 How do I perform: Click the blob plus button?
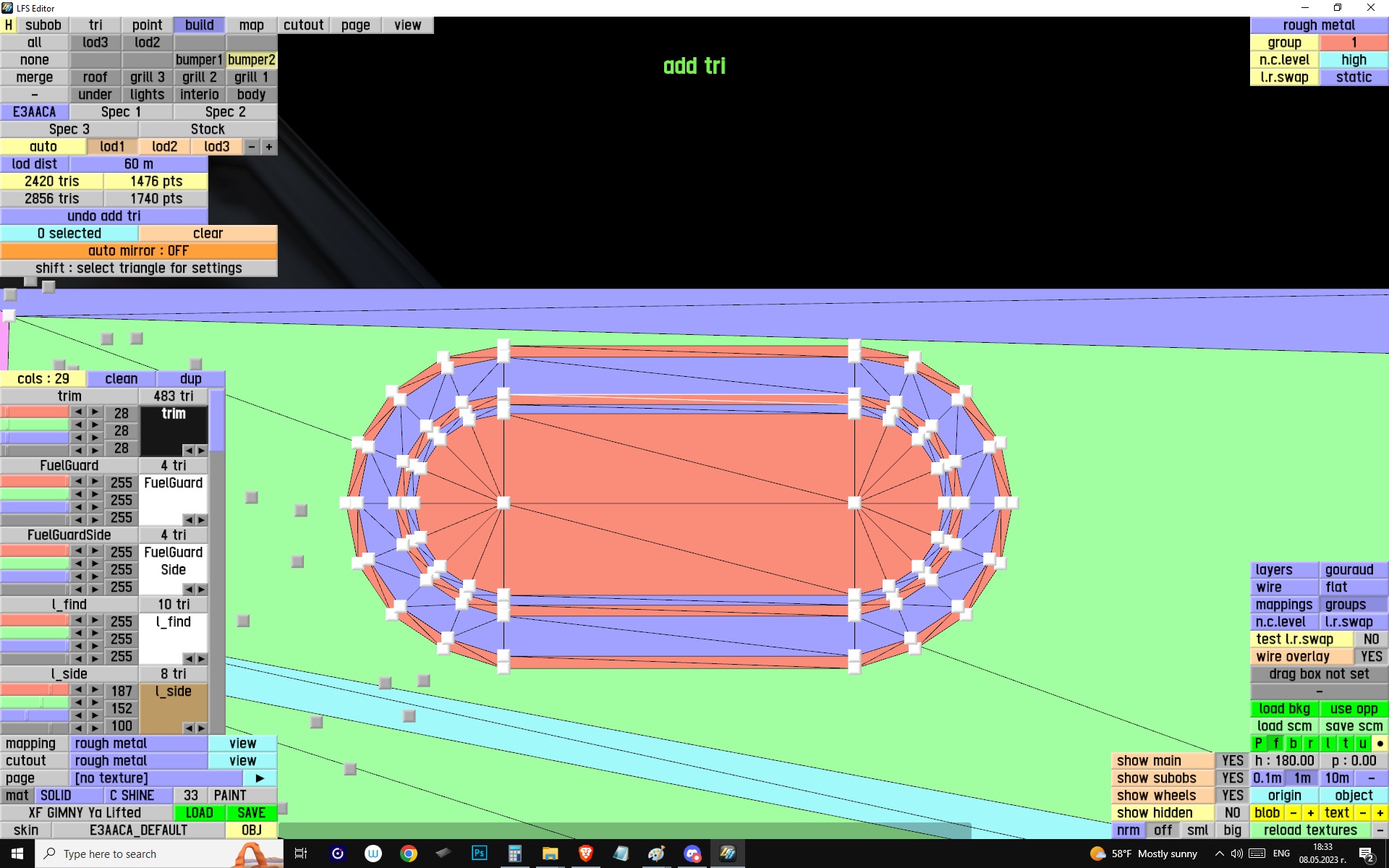[1310, 813]
